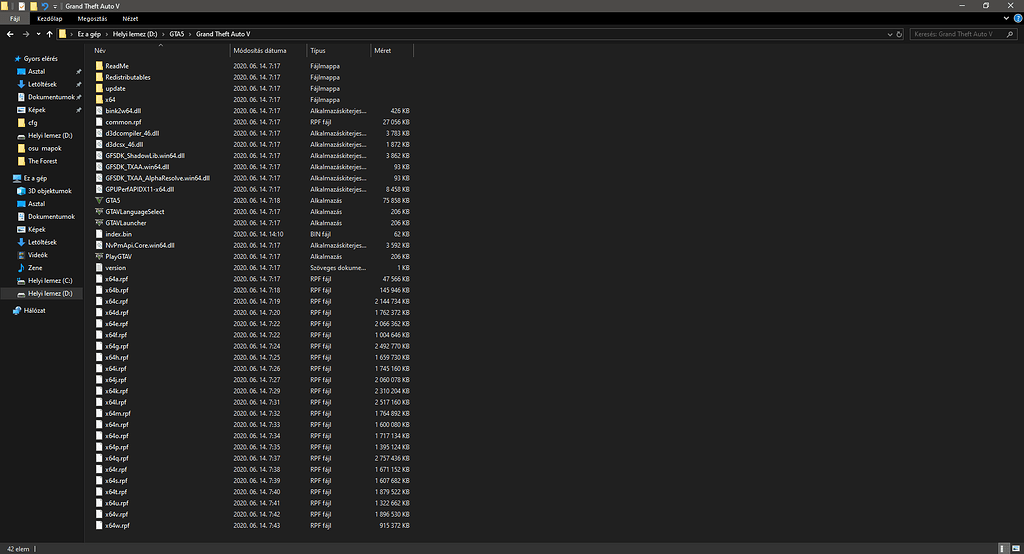Click the GTAVLauncher application icon
This screenshot has width=1024, height=554.
[99, 223]
